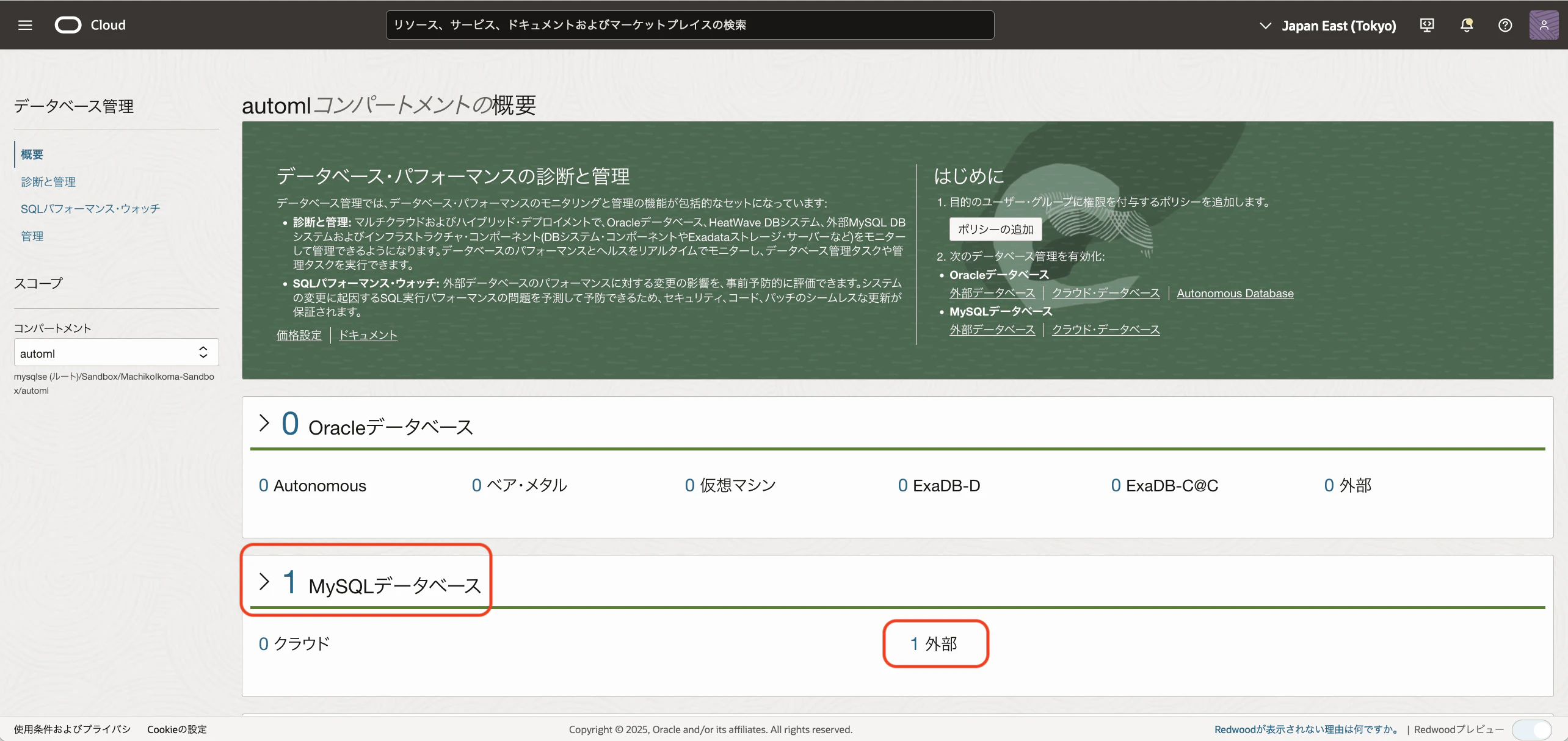Open the Japan East (Tokyo) region dropdown
This screenshot has height=741, width=1568.
(x=1327, y=26)
